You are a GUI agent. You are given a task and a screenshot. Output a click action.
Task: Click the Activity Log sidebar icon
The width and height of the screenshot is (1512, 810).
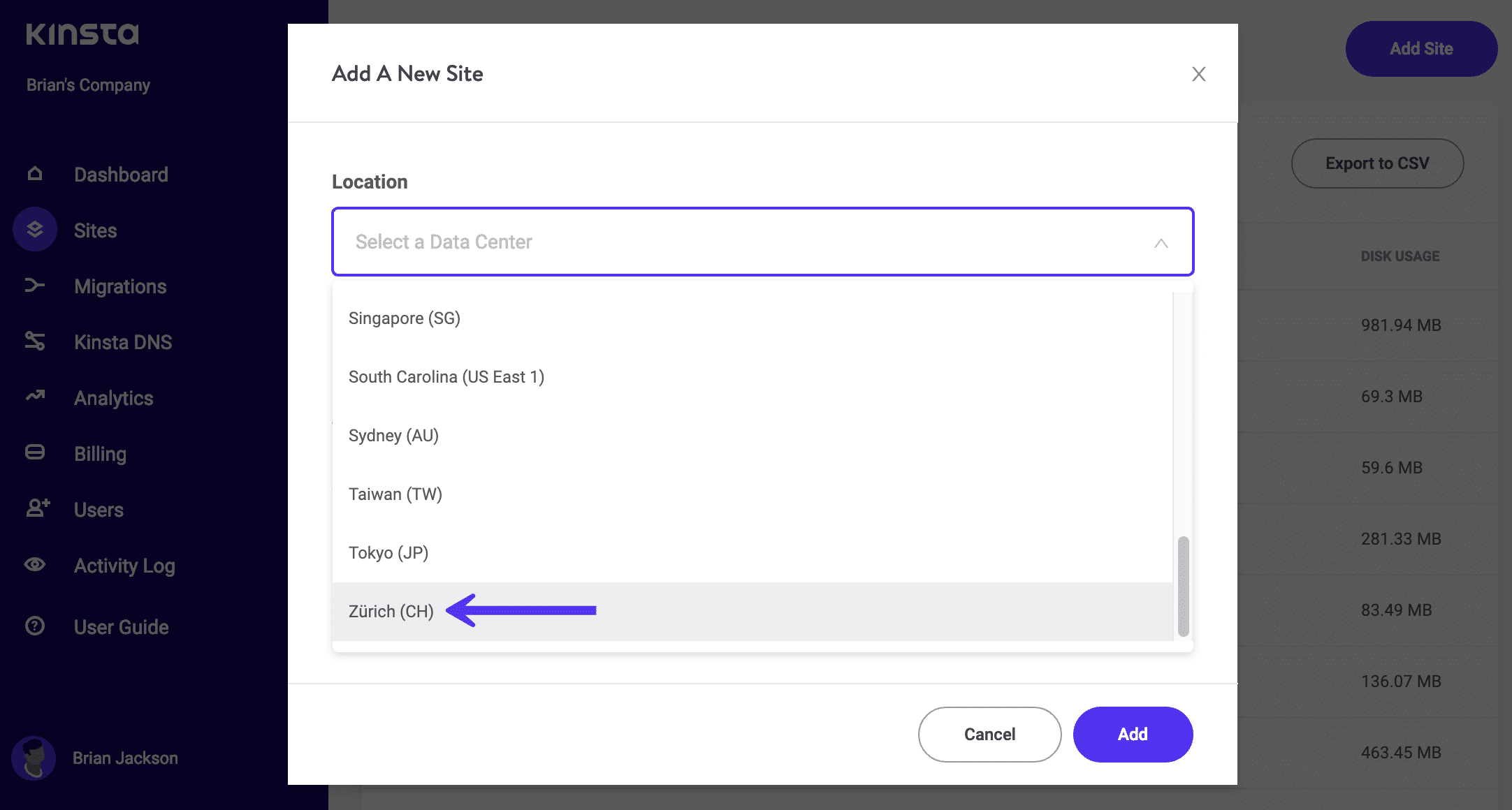click(x=35, y=565)
